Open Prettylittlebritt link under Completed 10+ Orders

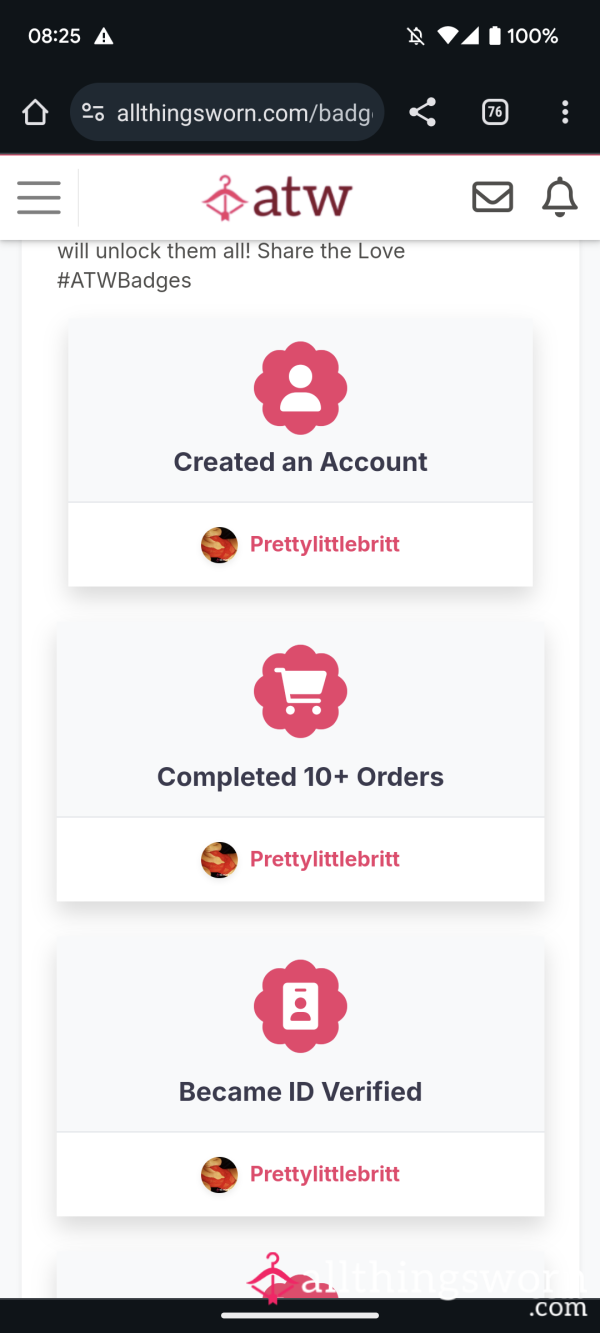[324, 860]
